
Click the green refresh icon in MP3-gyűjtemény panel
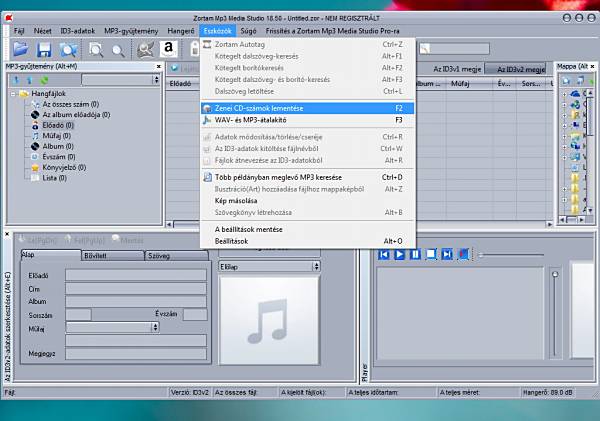44,80
